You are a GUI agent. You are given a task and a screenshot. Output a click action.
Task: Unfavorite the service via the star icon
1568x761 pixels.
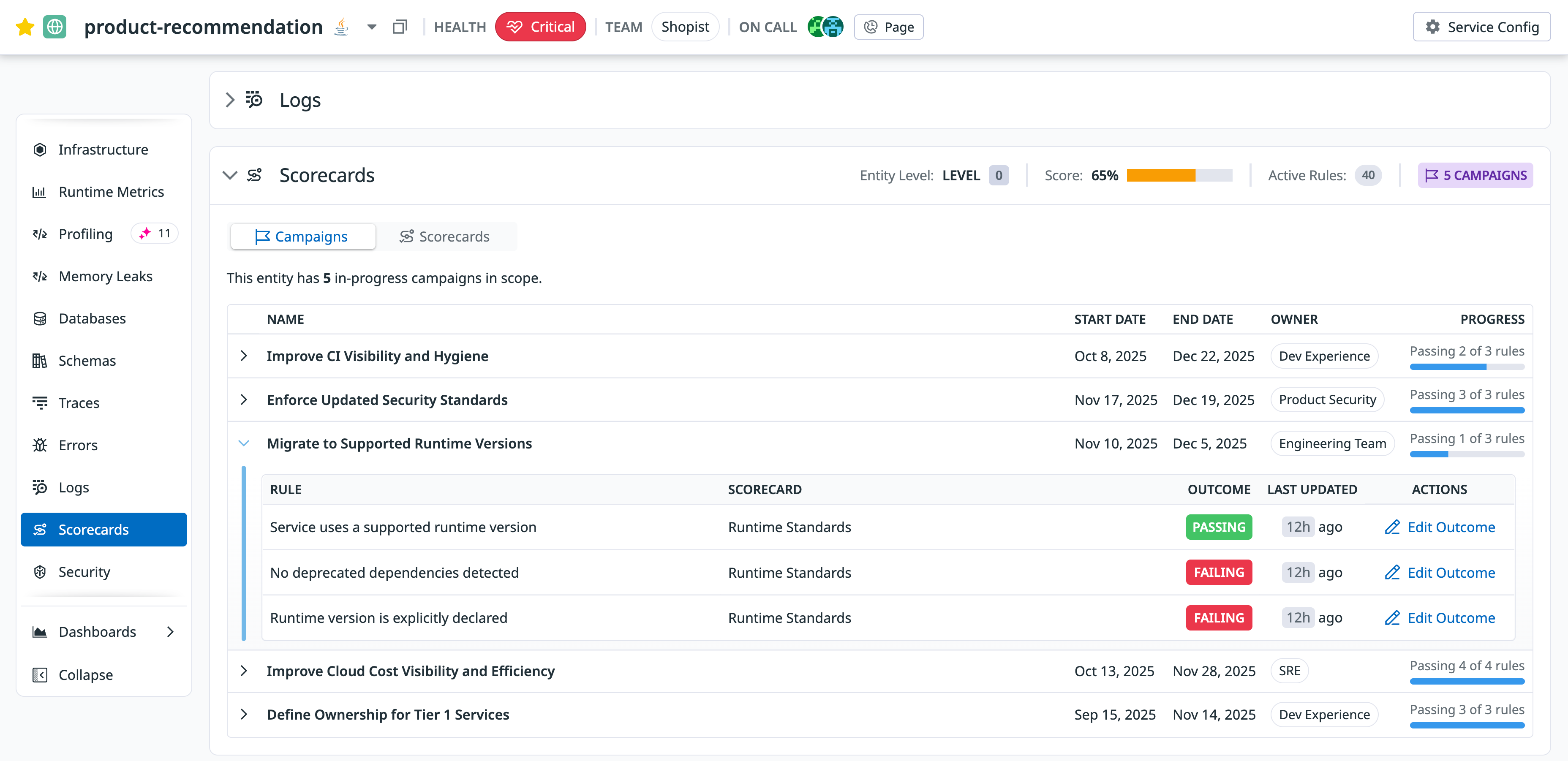pyautogui.click(x=24, y=27)
